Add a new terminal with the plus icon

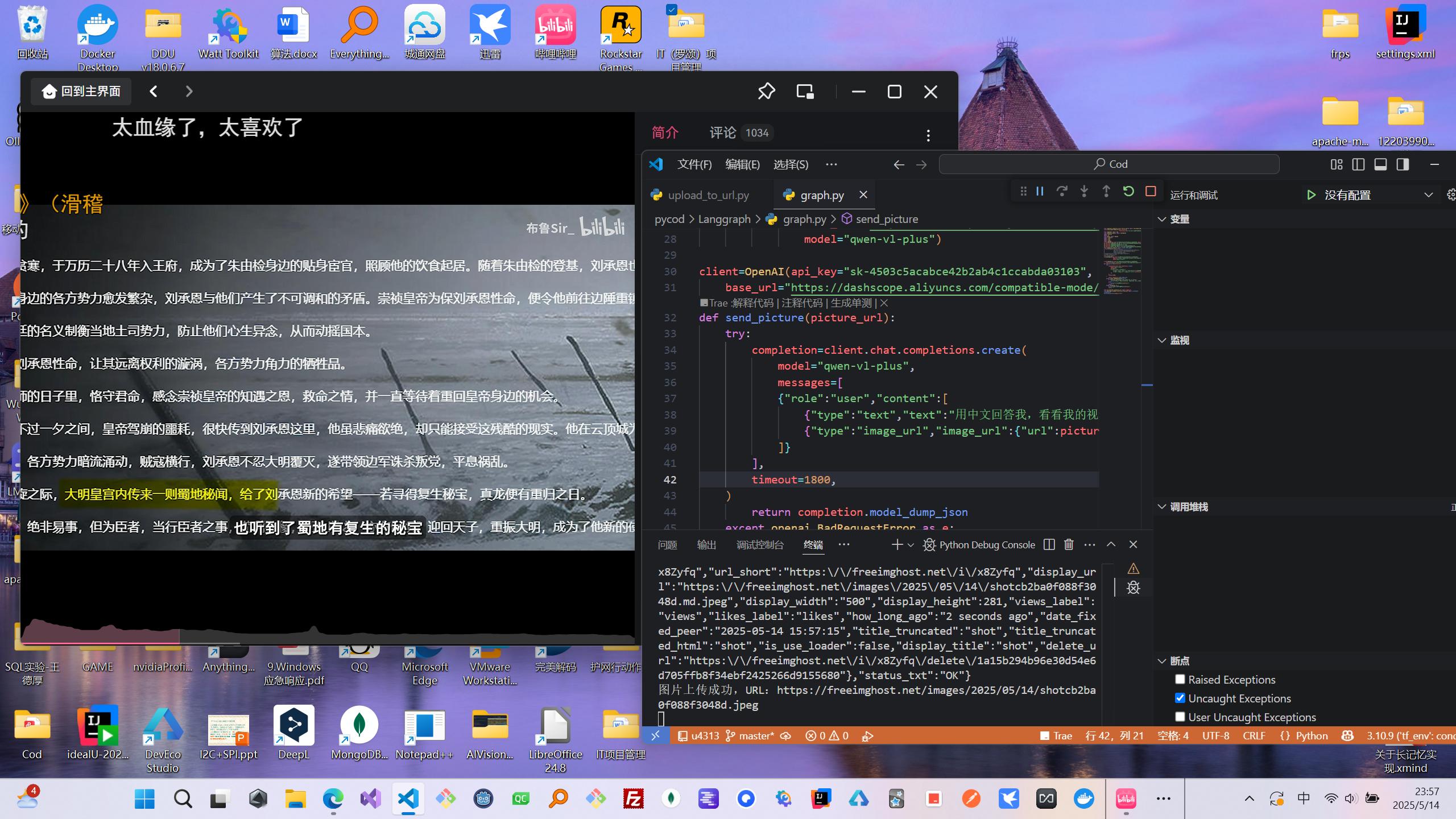(897, 545)
